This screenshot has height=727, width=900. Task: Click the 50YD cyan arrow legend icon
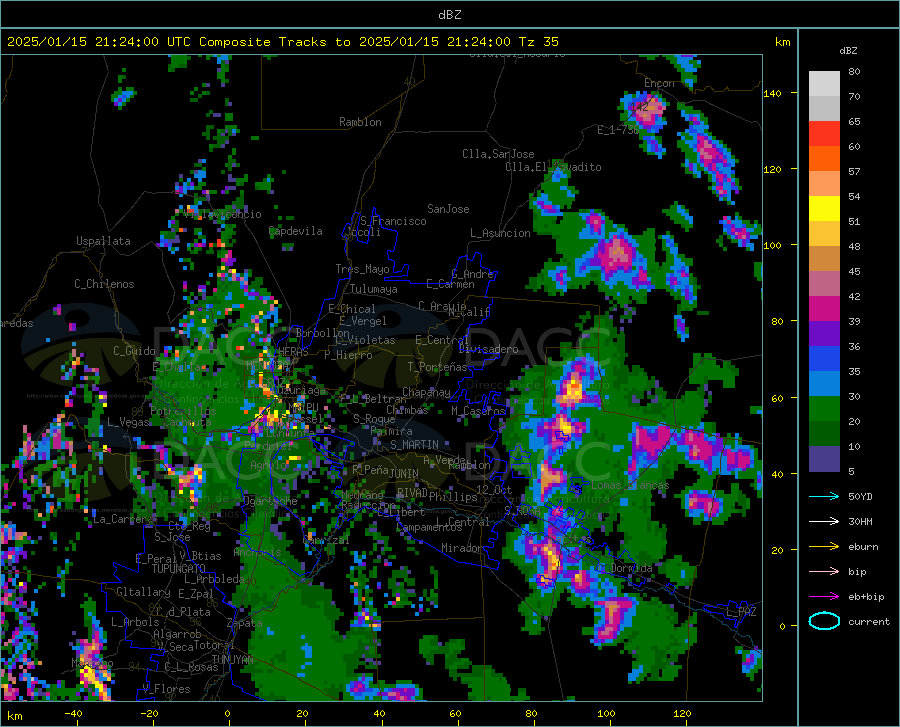pos(824,496)
